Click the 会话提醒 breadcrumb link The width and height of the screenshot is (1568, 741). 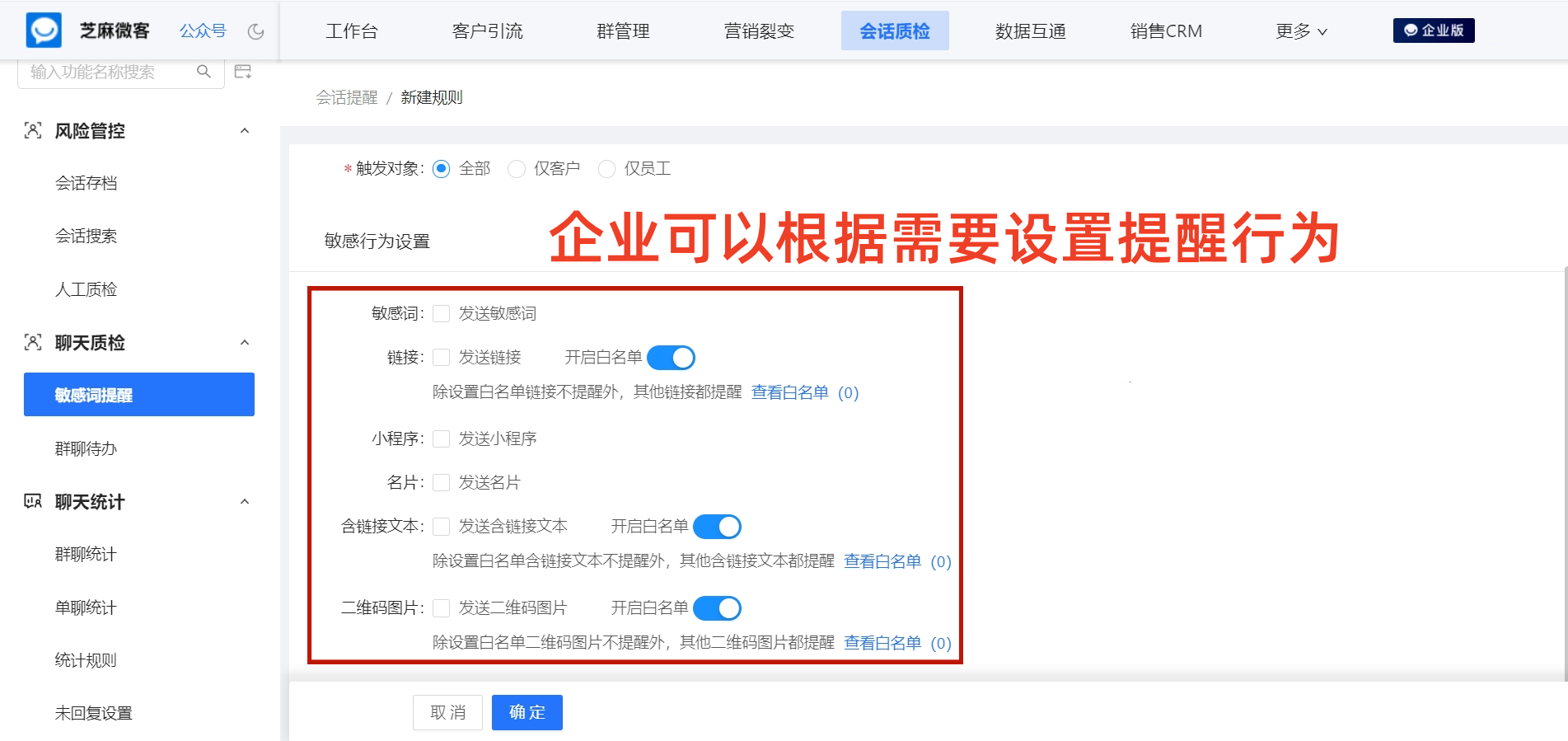347,97
